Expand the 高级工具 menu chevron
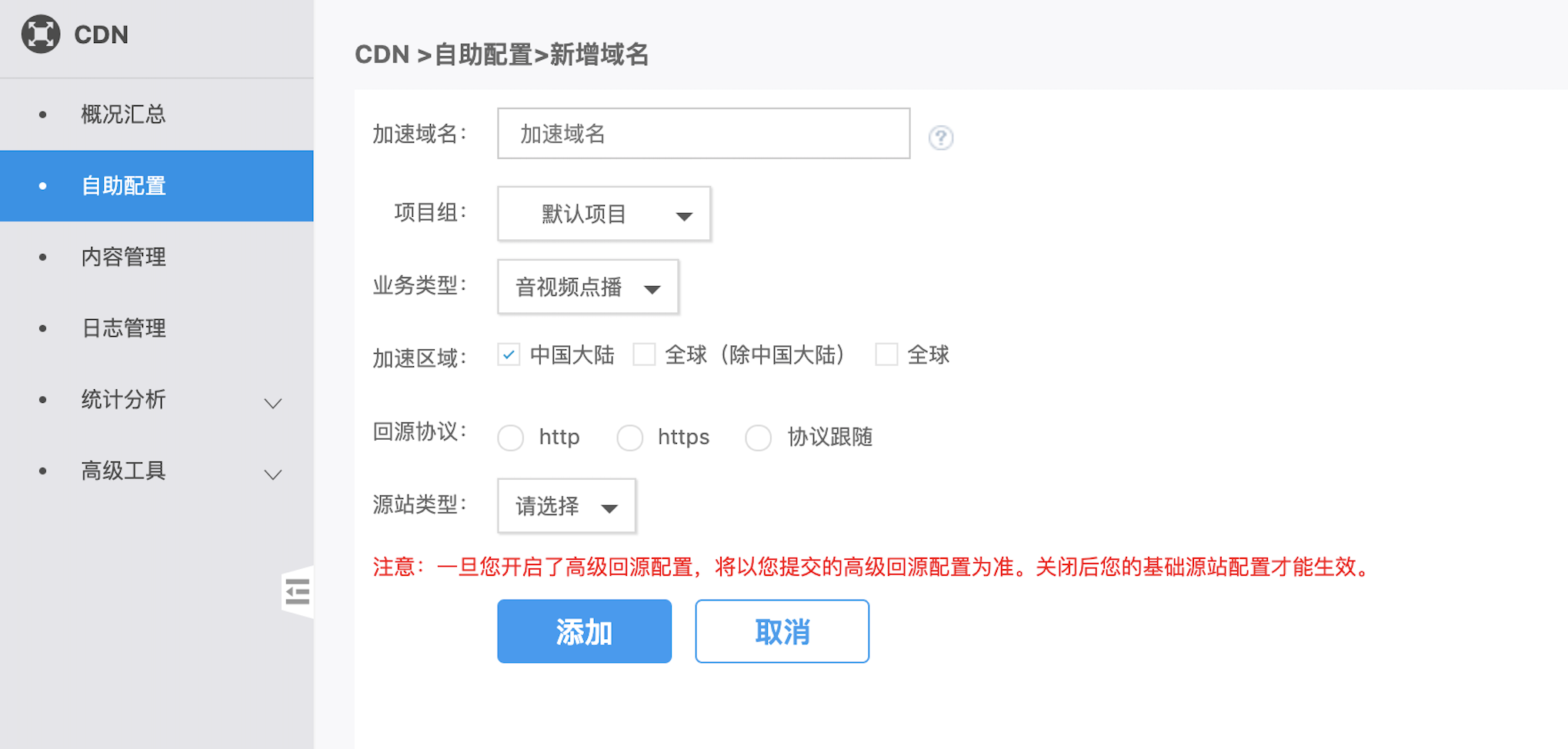 point(273,474)
